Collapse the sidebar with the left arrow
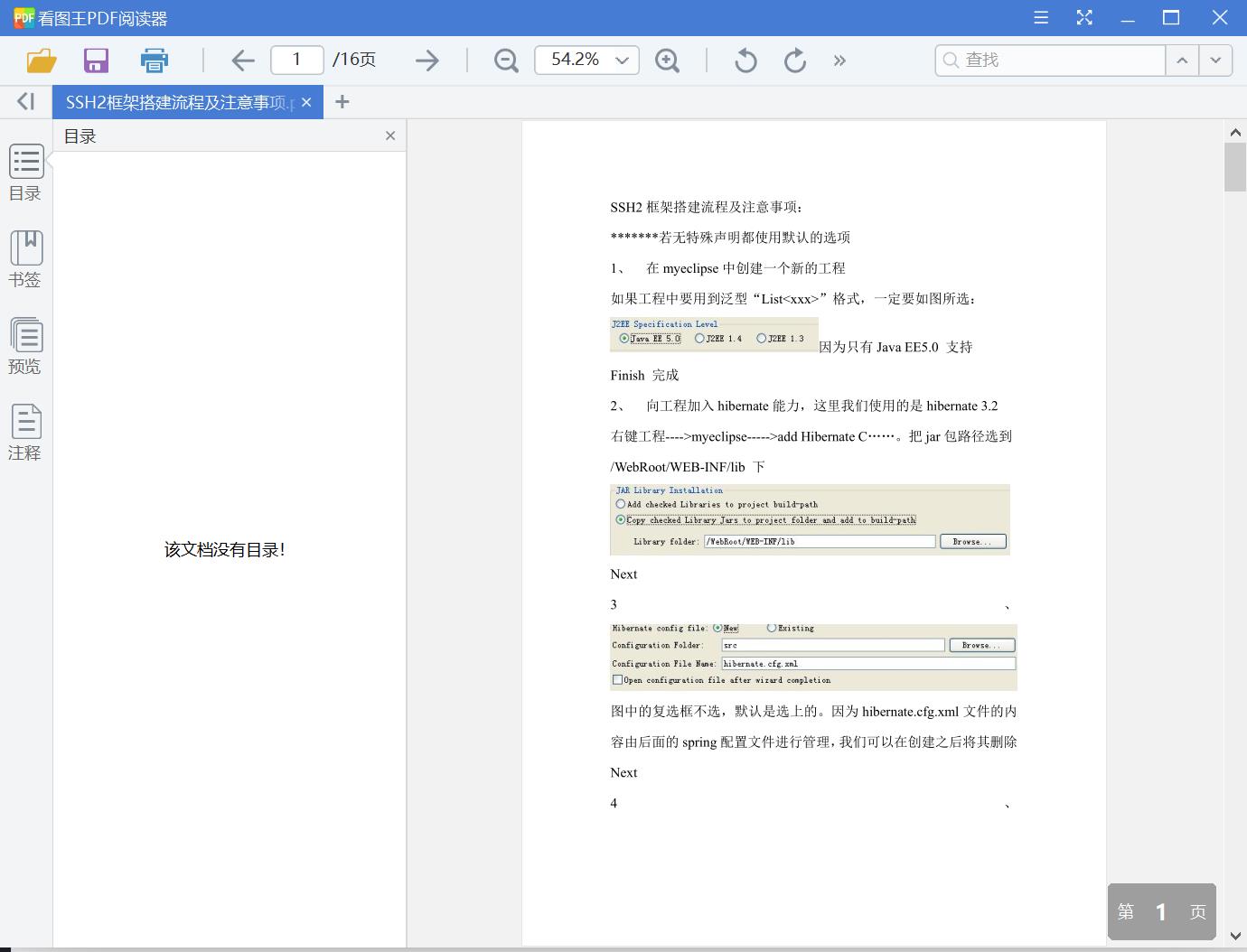The height and width of the screenshot is (952, 1247). coord(25,102)
